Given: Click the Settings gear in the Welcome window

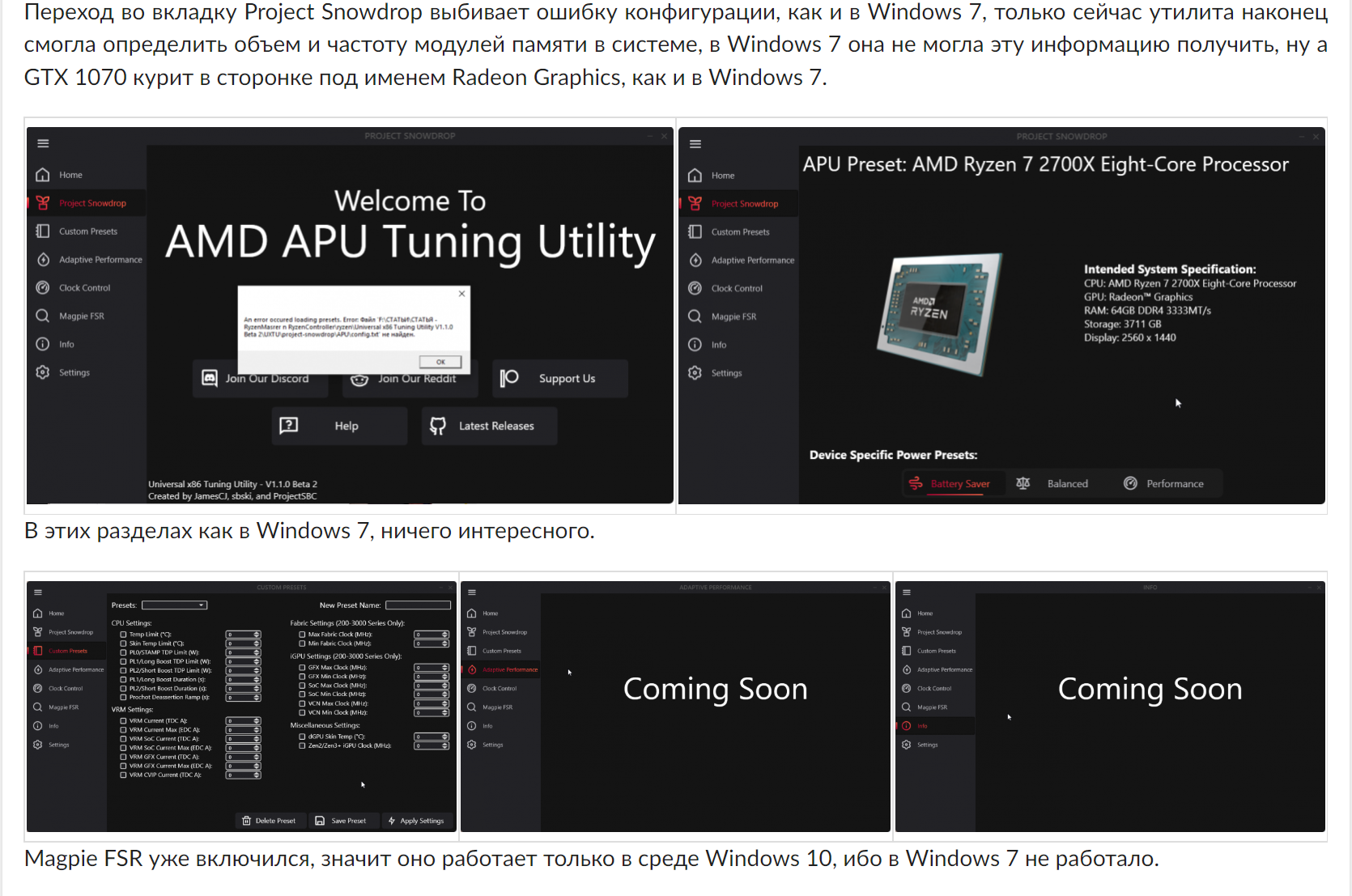Looking at the screenshot, I should tap(43, 372).
